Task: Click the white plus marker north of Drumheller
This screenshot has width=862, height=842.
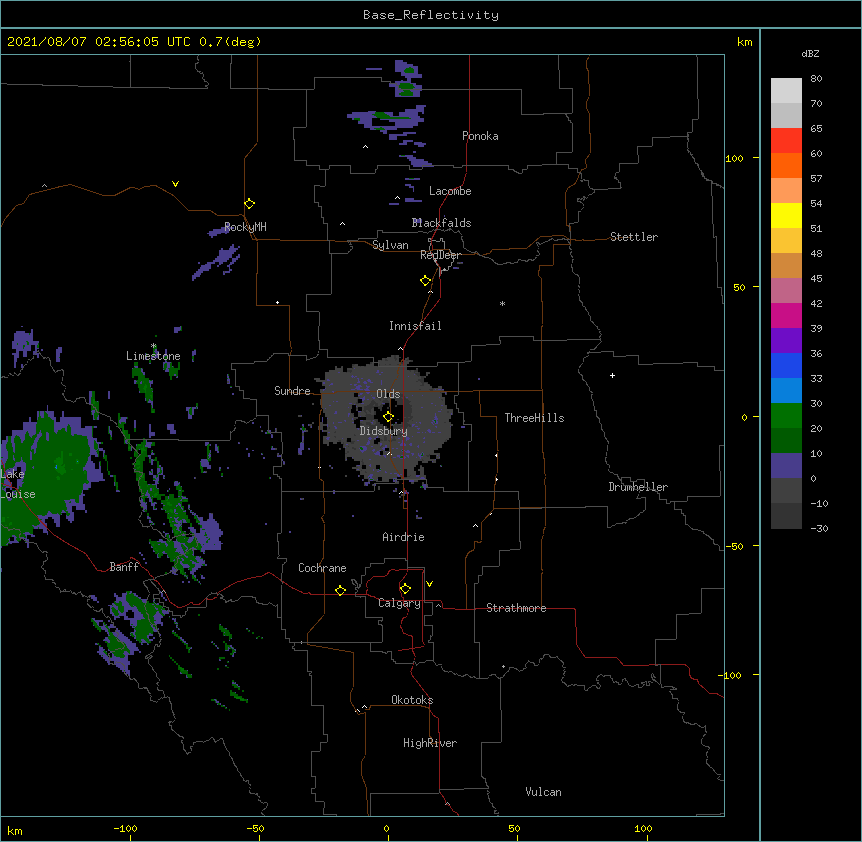Action: coord(612,375)
